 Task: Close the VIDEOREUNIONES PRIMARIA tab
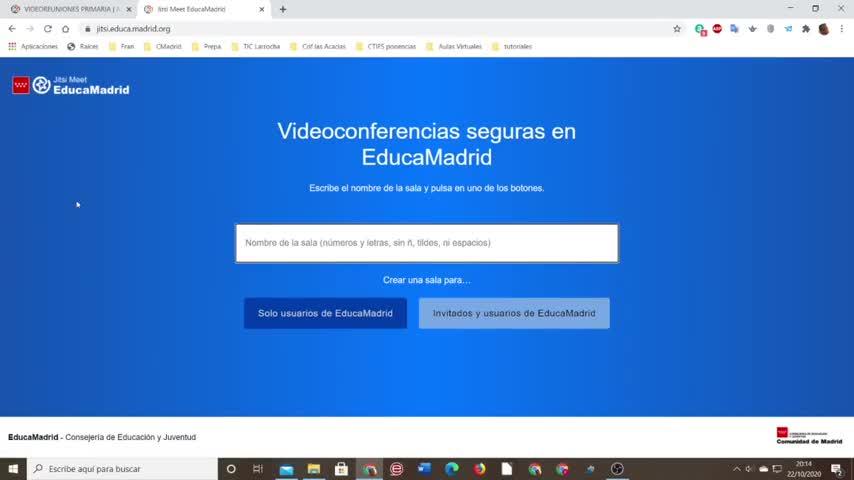point(129,9)
